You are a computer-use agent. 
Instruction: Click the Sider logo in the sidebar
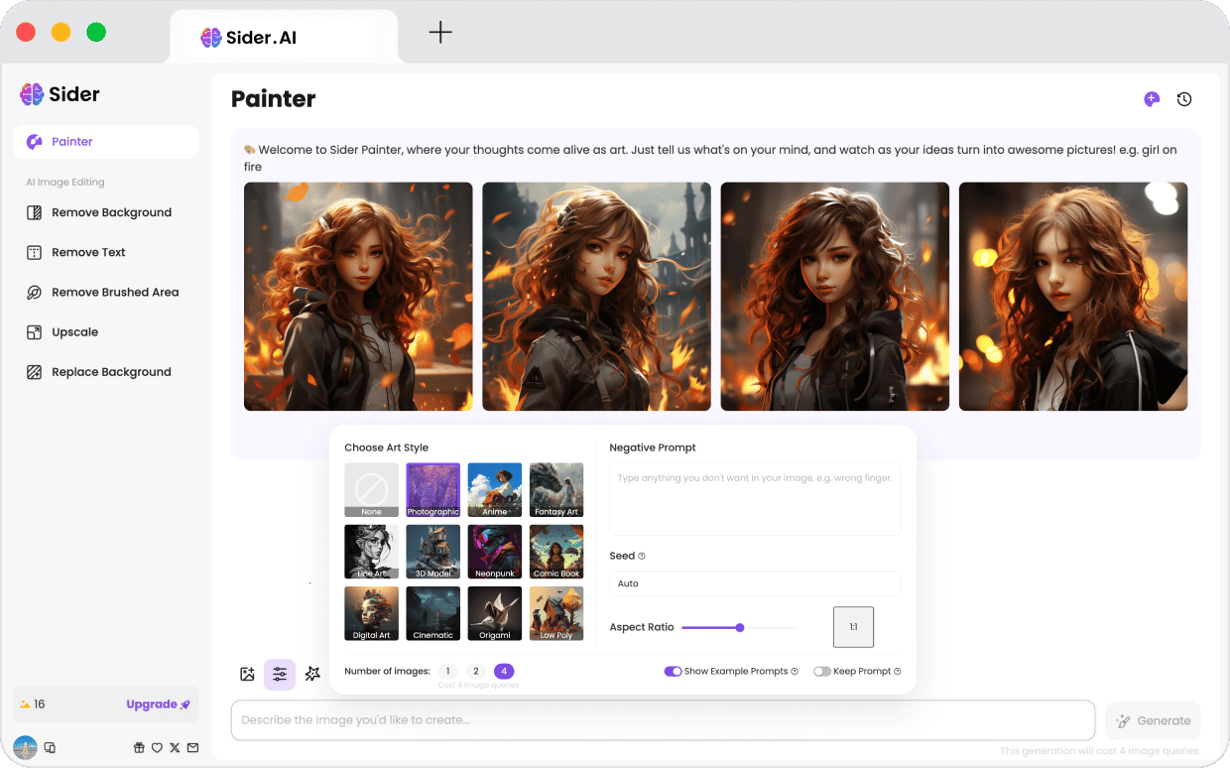click(x=60, y=94)
